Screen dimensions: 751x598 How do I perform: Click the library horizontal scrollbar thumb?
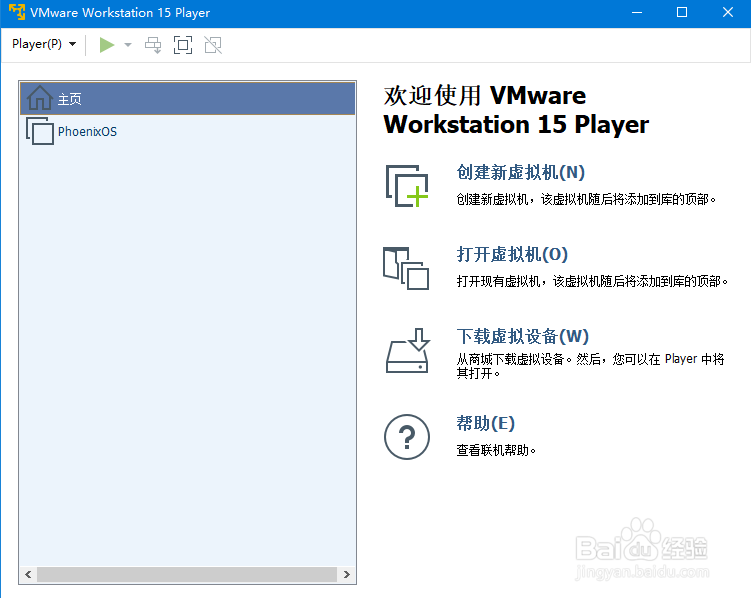point(187,575)
